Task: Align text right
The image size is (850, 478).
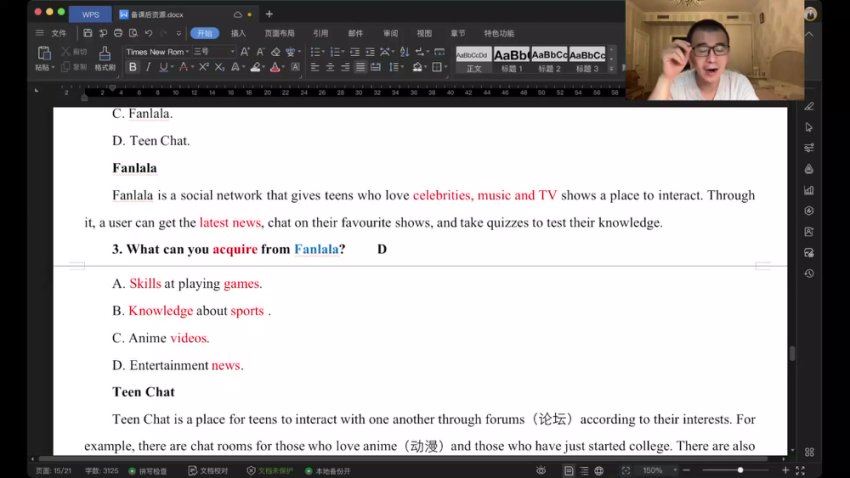Action: [345, 67]
